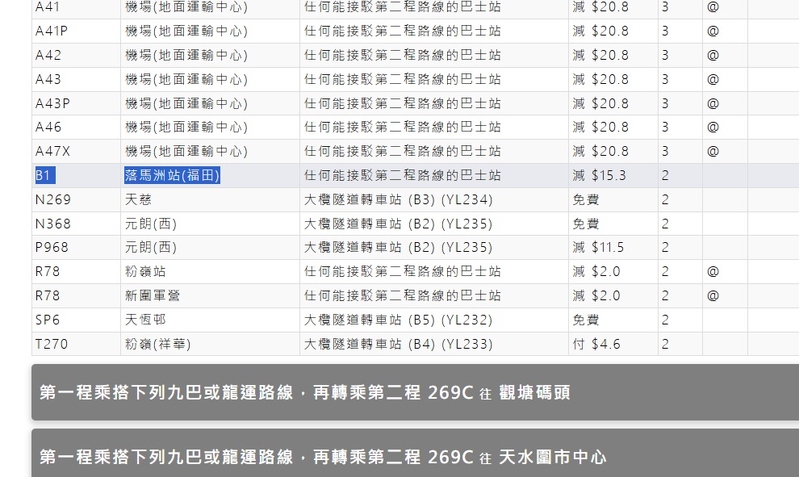Expand the 269C 往 觀塘碼頭 section header

(x=399, y=392)
